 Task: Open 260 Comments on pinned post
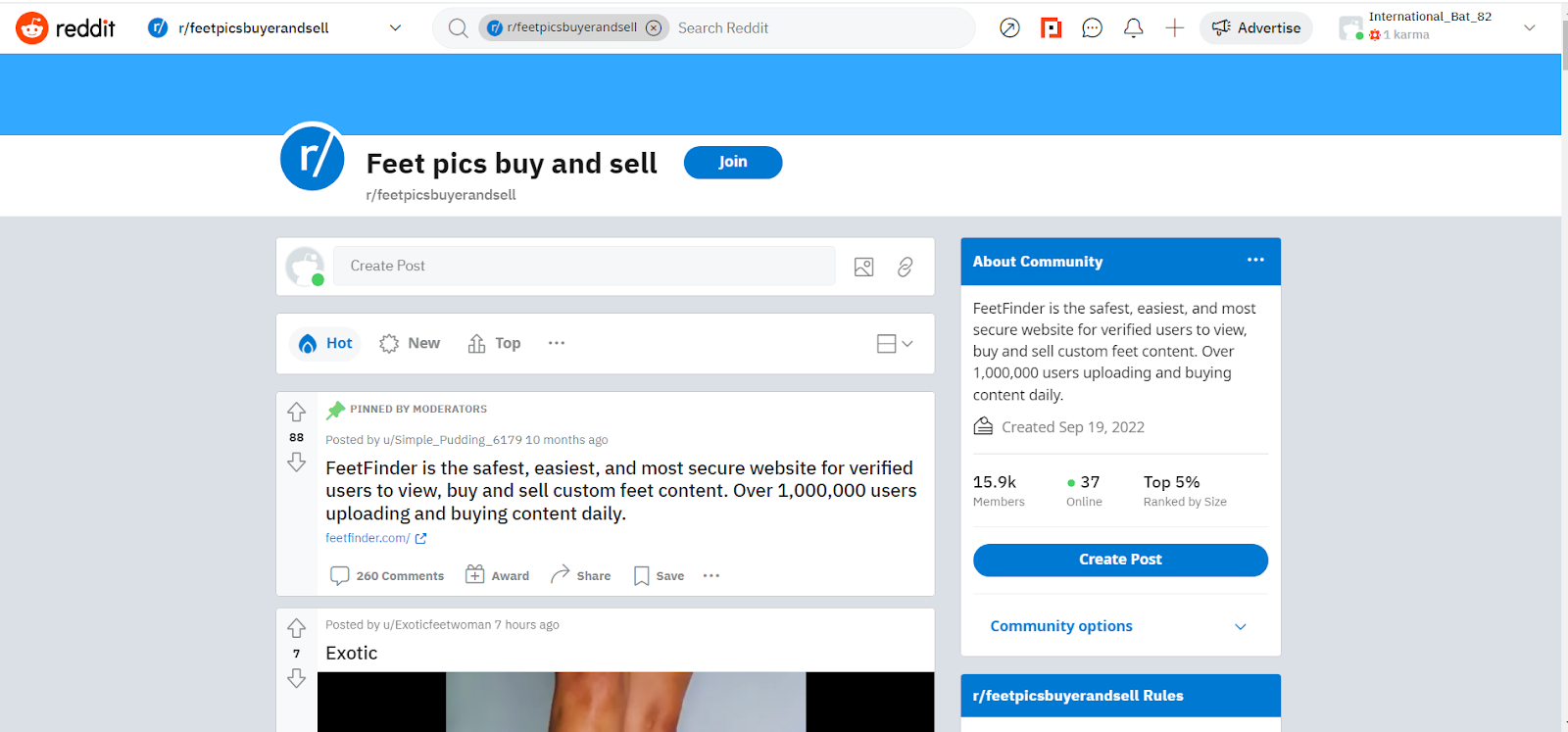(387, 576)
